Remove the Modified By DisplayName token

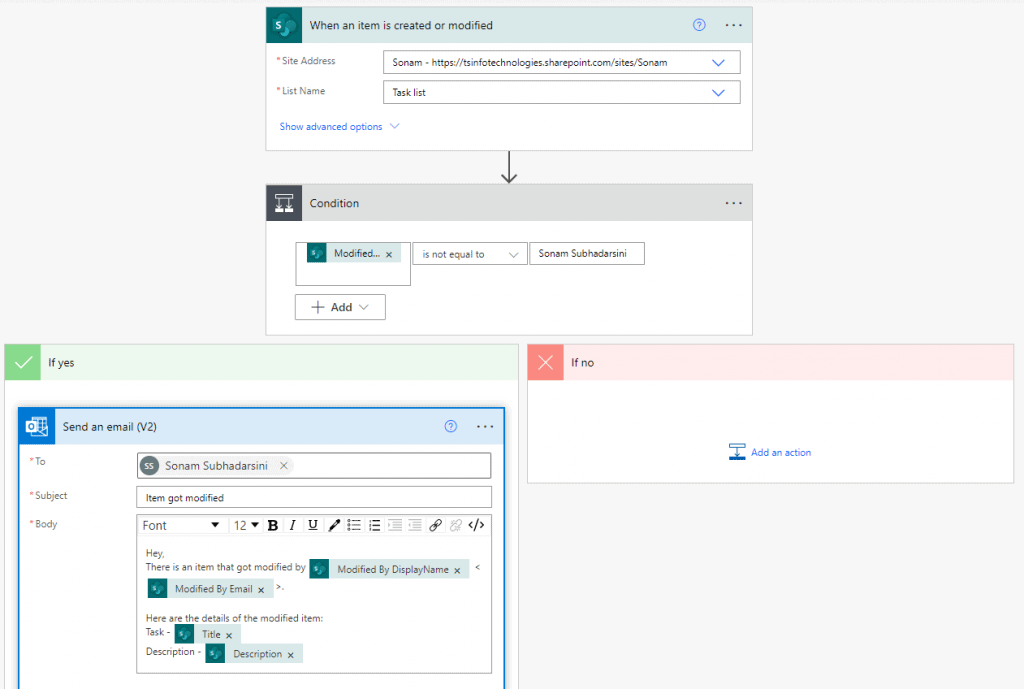[457, 571]
